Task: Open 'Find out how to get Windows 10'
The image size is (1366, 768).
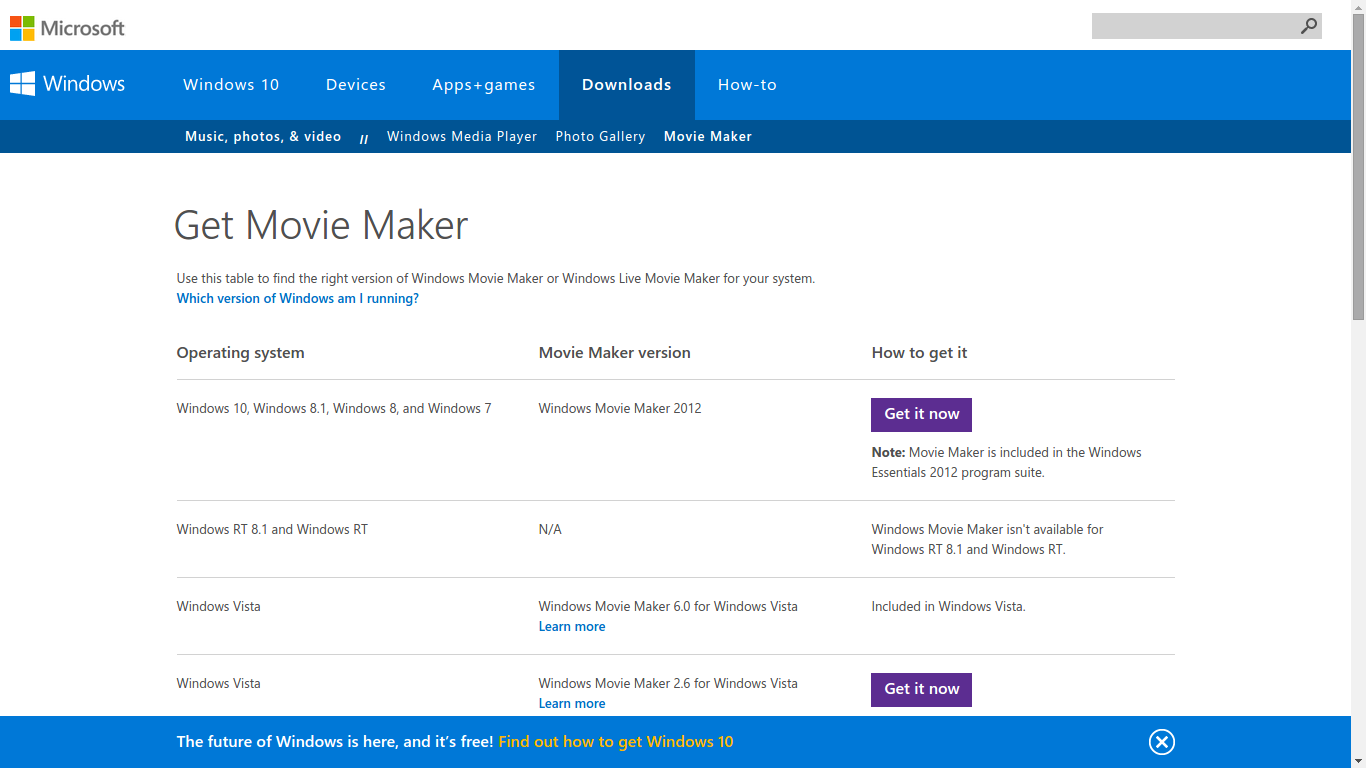Action: [616, 742]
